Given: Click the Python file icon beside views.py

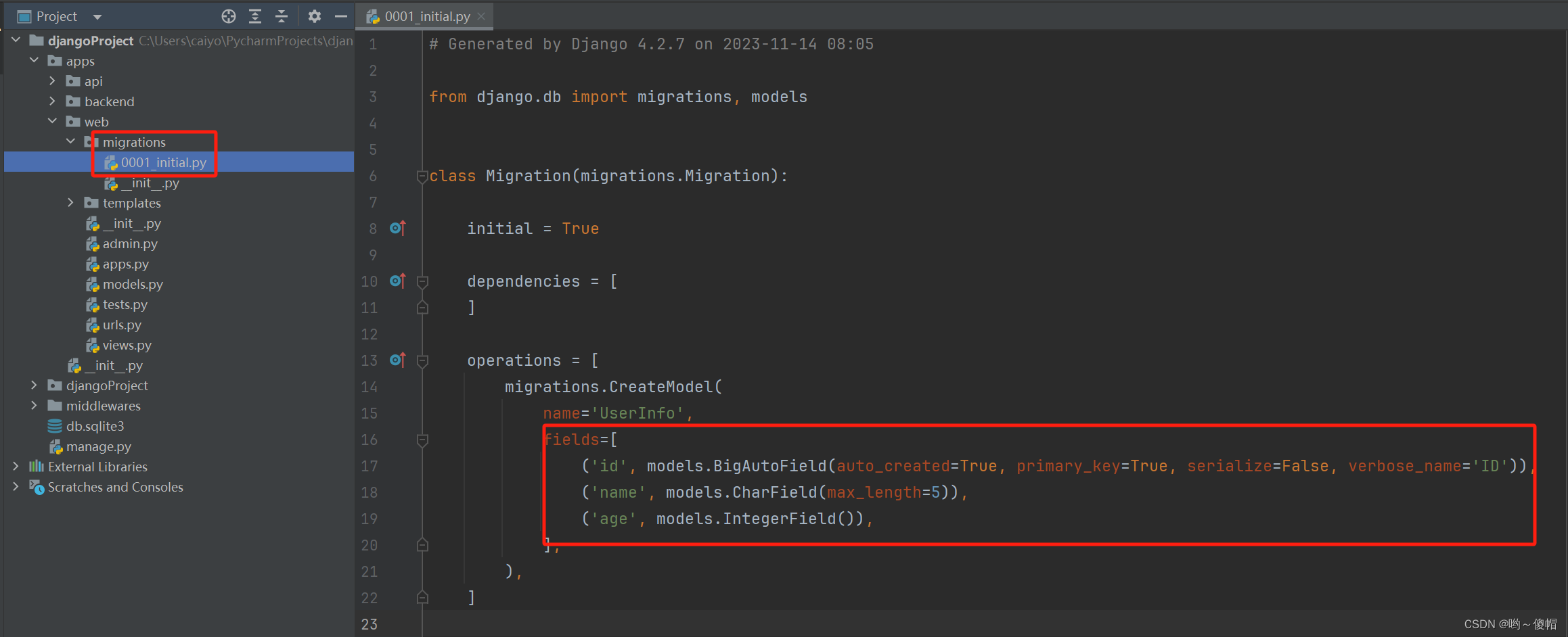Looking at the screenshot, I should coord(93,345).
